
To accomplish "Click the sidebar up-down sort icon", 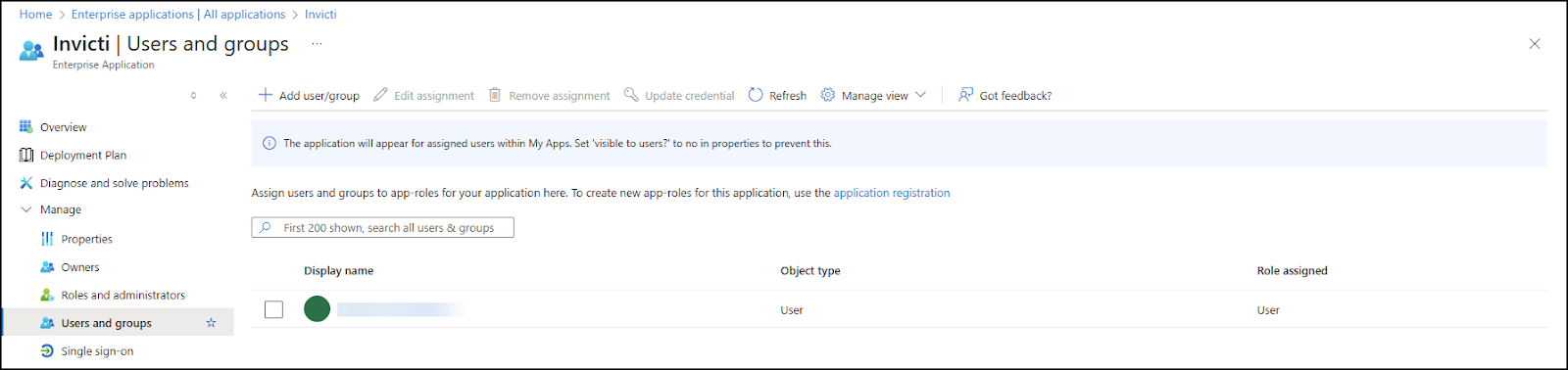I will (193, 95).
